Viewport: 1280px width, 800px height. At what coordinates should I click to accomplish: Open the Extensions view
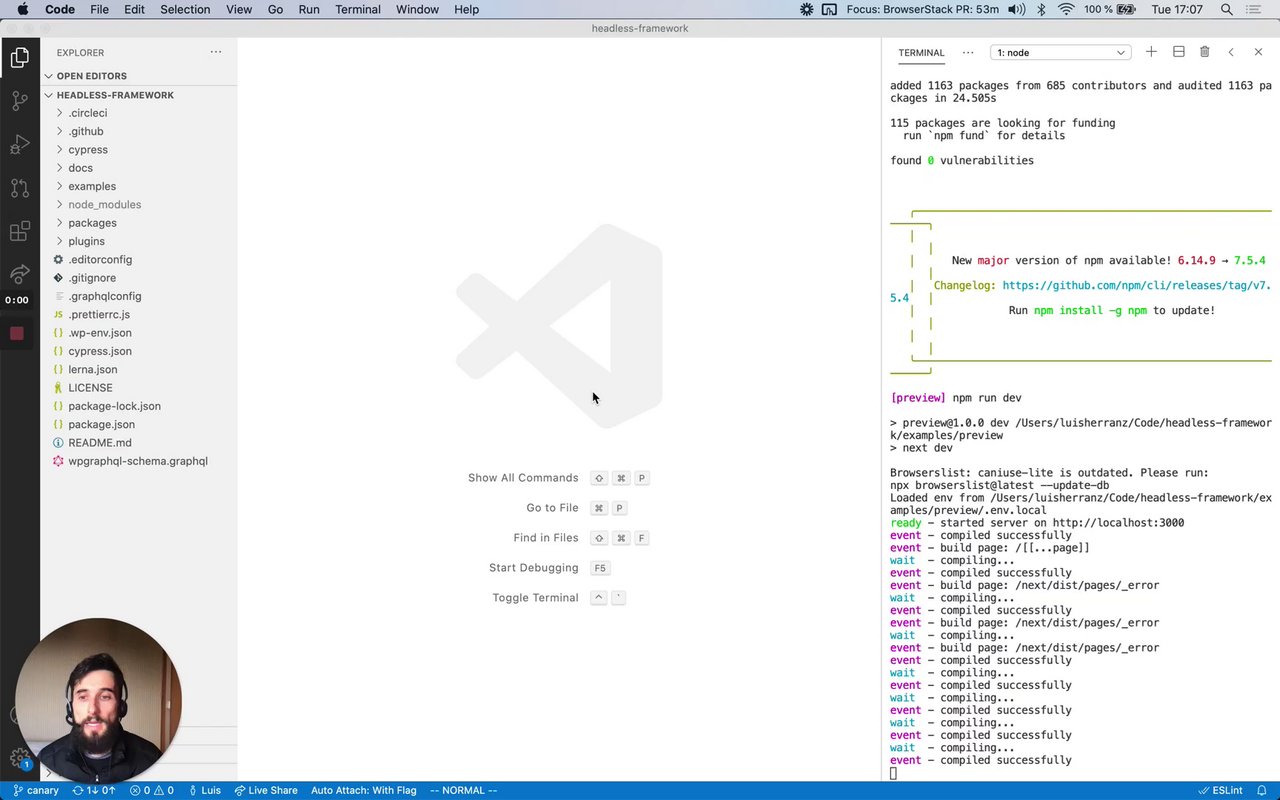coord(20,232)
